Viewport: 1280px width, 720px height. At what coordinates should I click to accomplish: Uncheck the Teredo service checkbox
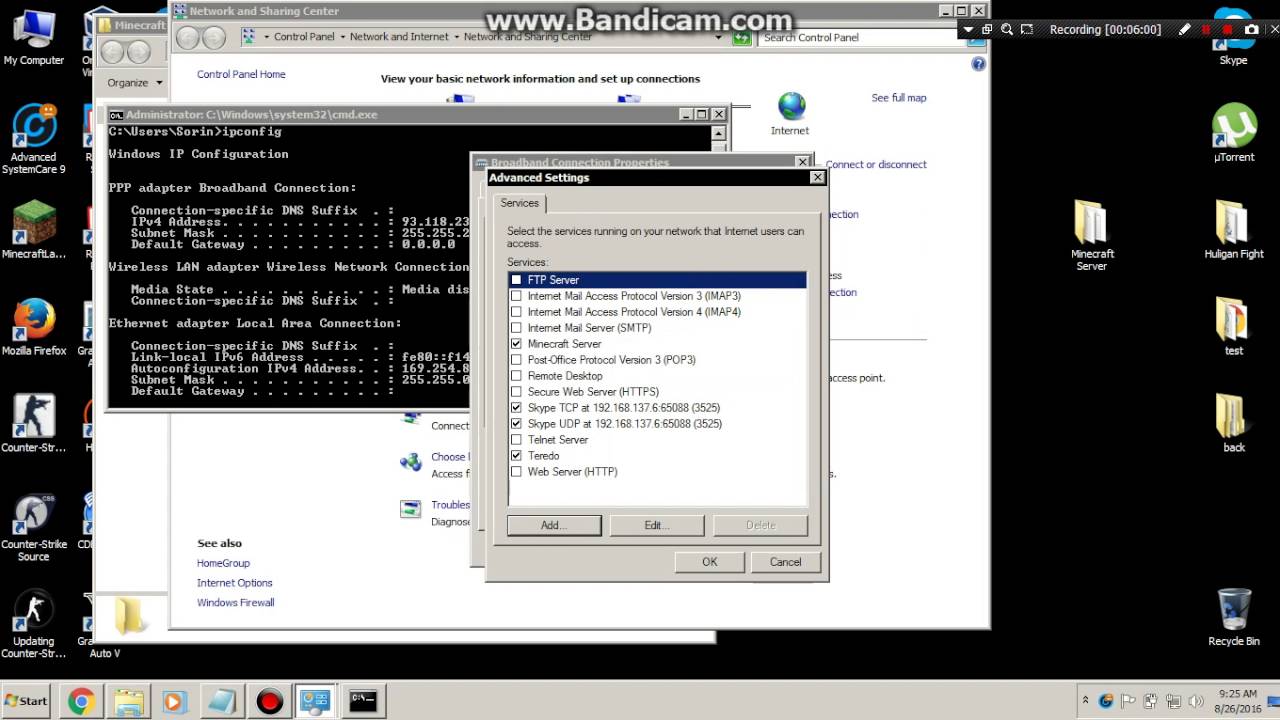(516, 456)
